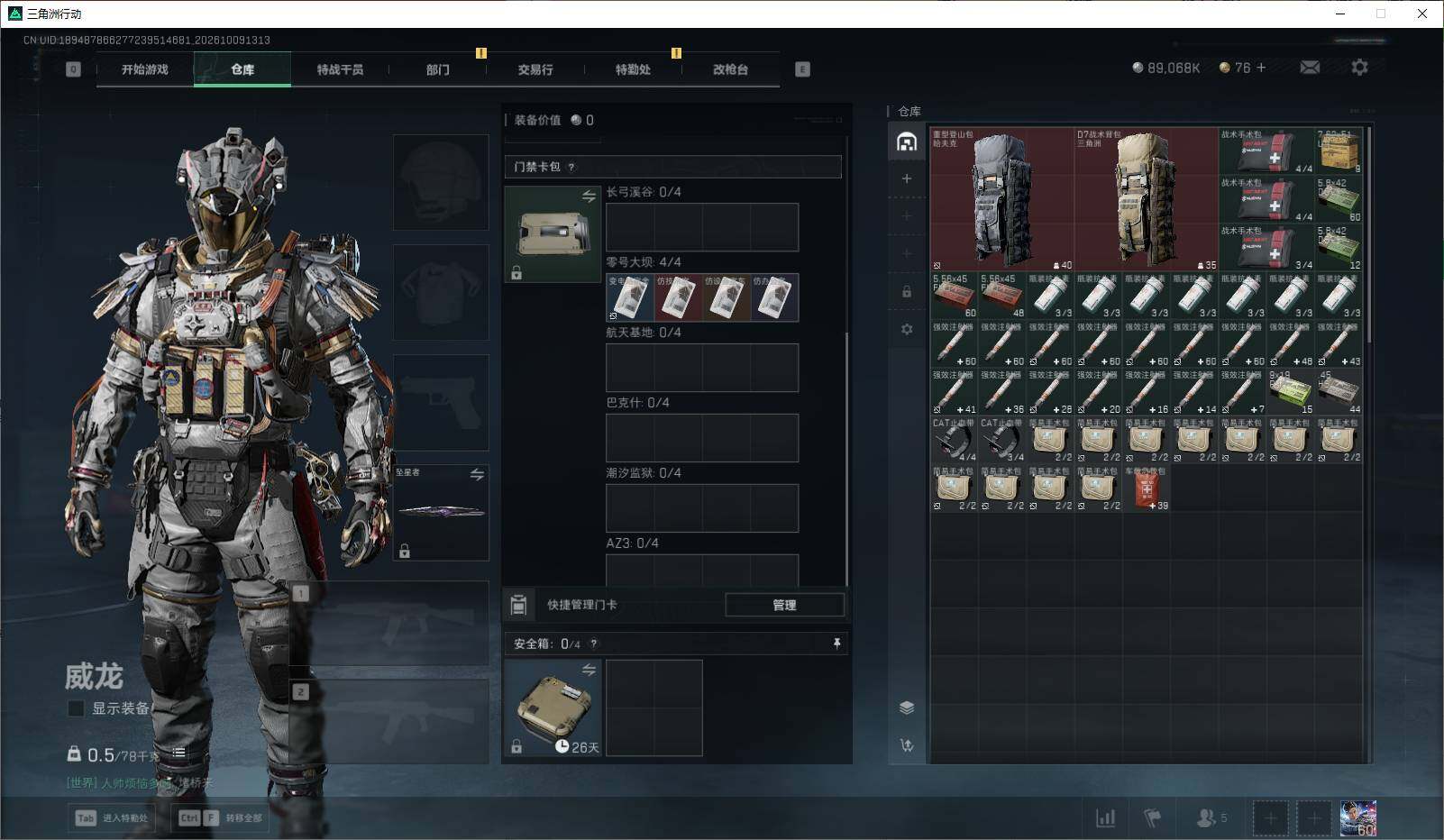Click the player avatar in bottom right
The height and width of the screenshot is (840, 1444).
pos(1358,818)
